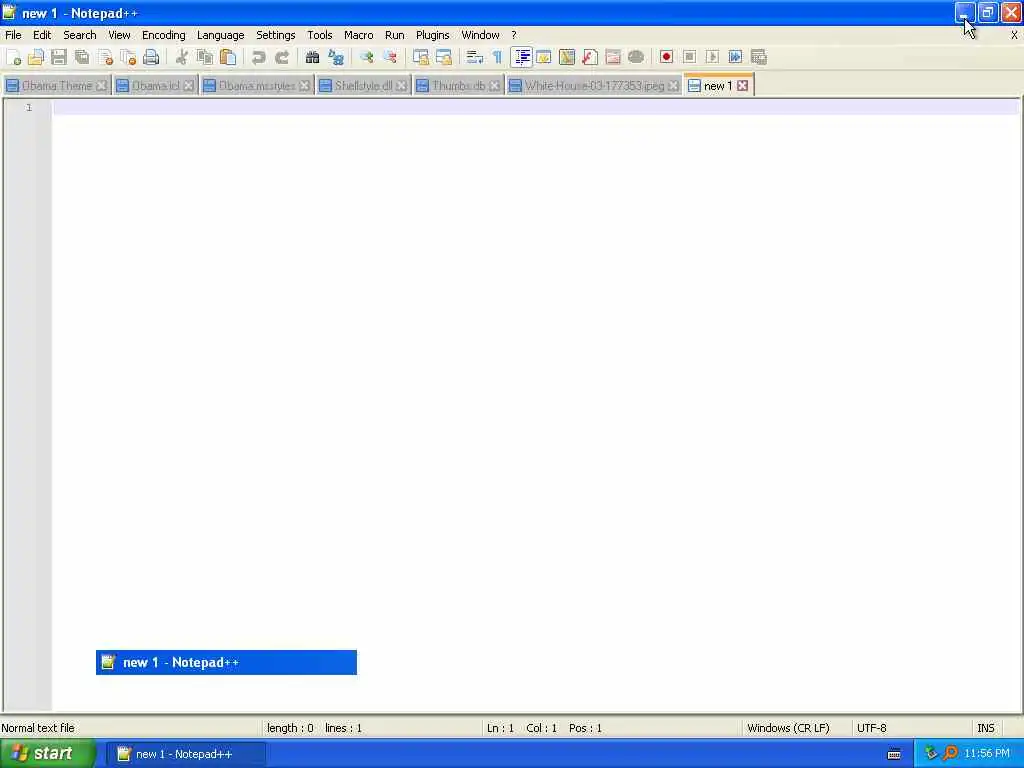This screenshot has width=1024, height=768.
Task: Open the Settings menu
Action: 276,35
